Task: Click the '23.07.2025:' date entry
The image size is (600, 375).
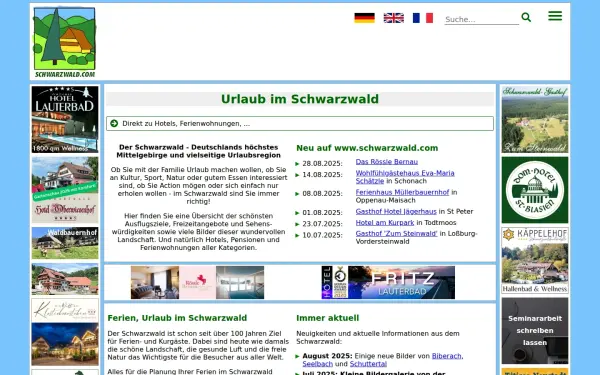Action: click(x=322, y=224)
